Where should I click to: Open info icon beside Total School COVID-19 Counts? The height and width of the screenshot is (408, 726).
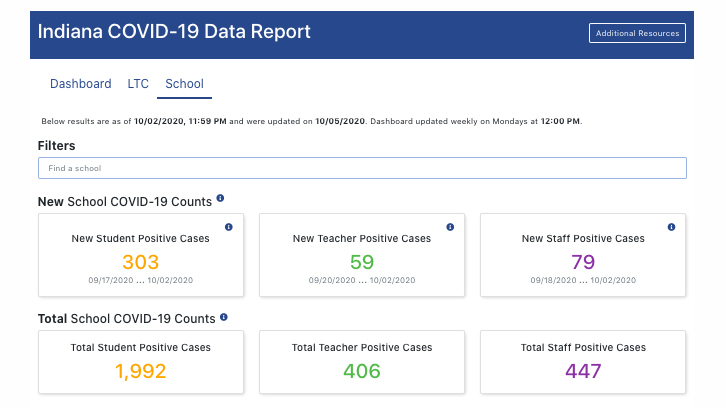tap(224, 317)
